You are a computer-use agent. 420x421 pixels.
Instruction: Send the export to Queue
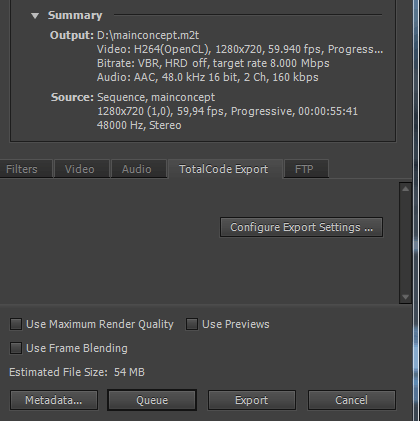(x=152, y=400)
